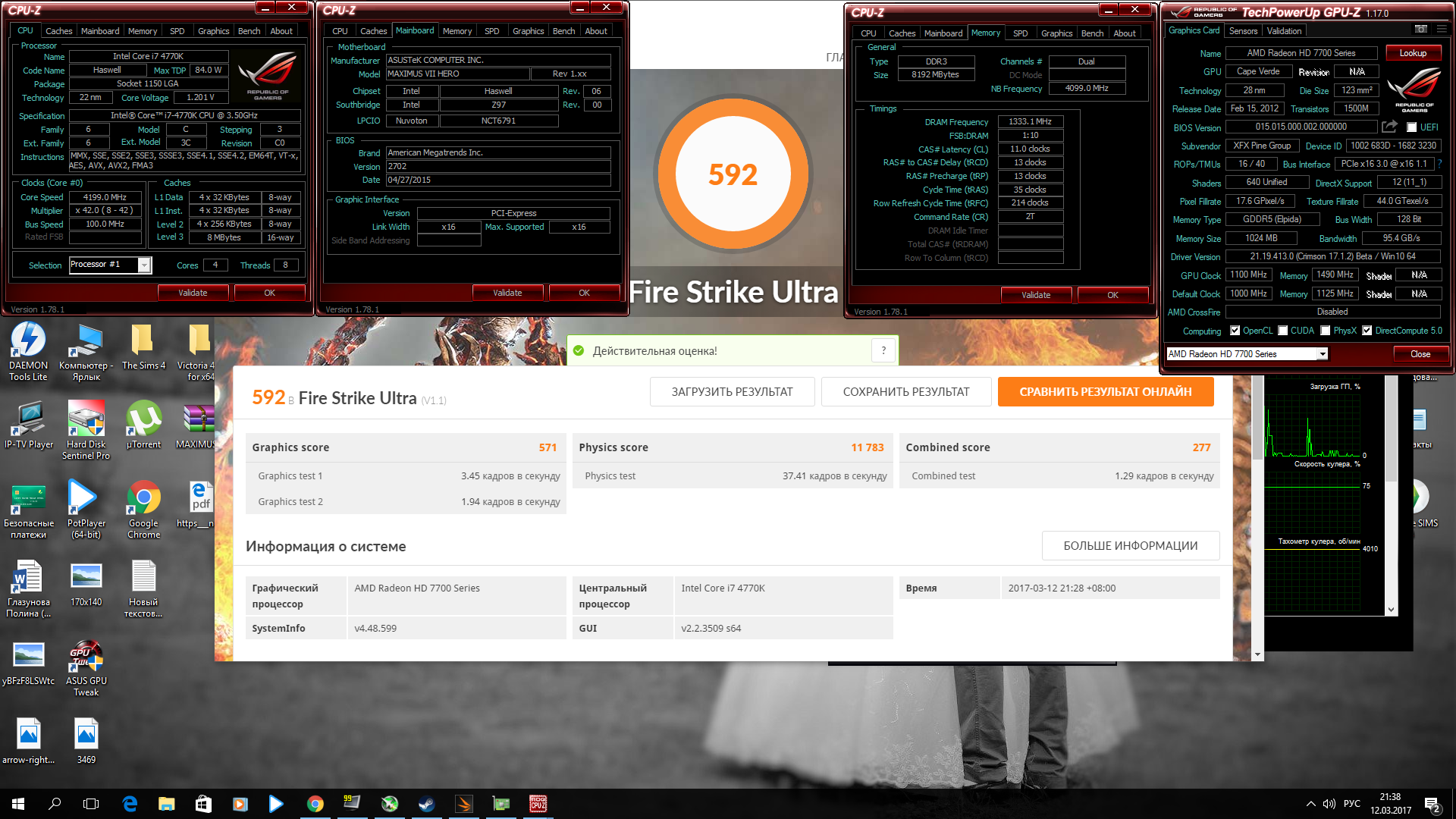The width and height of the screenshot is (1456, 819).
Task: Open the 3DMark taskbar icon
Action: [463, 804]
